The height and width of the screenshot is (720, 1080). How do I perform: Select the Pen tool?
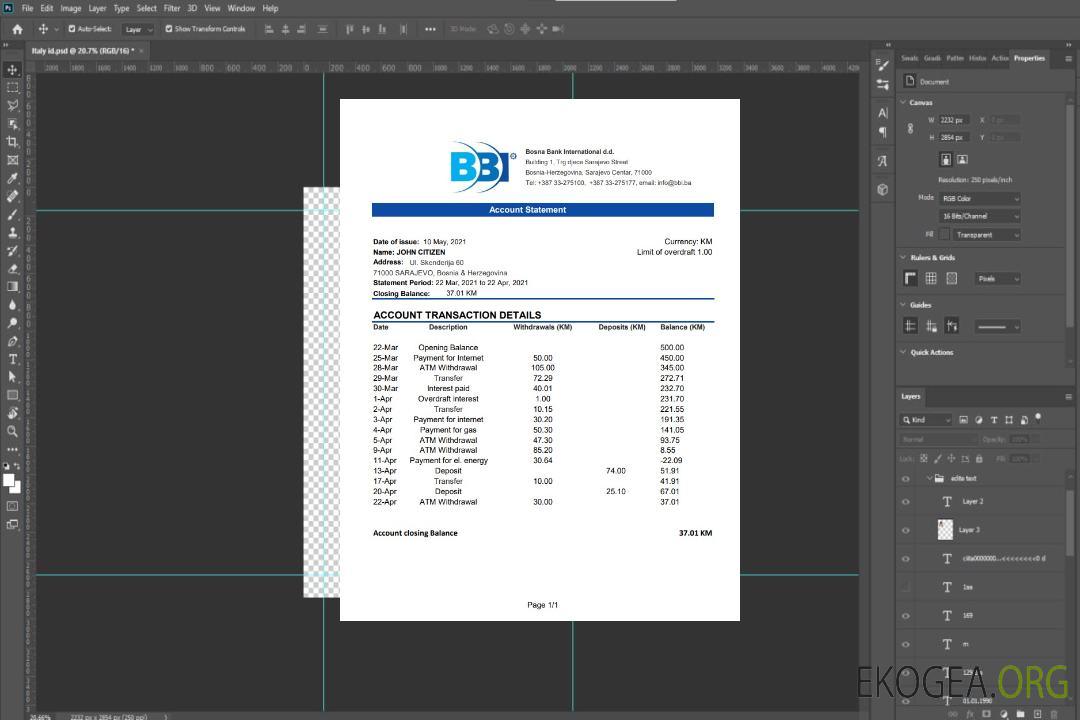(12, 341)
